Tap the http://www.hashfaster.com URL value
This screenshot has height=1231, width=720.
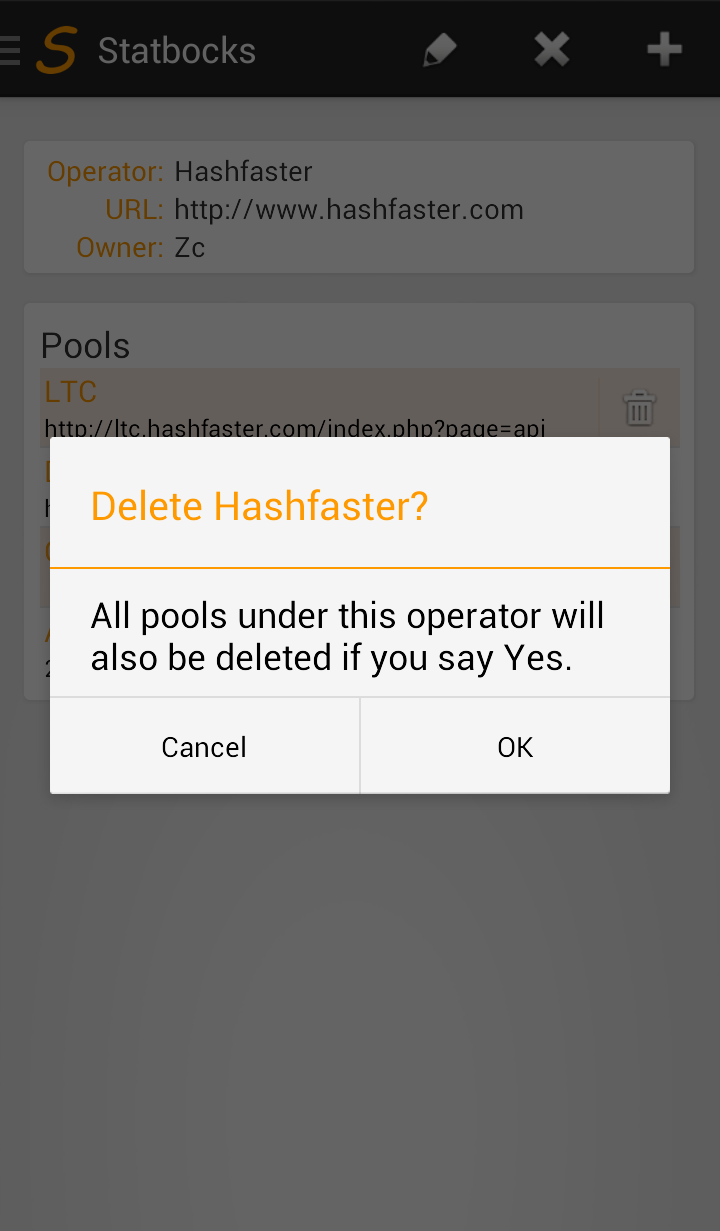click(x=349, y=210)
